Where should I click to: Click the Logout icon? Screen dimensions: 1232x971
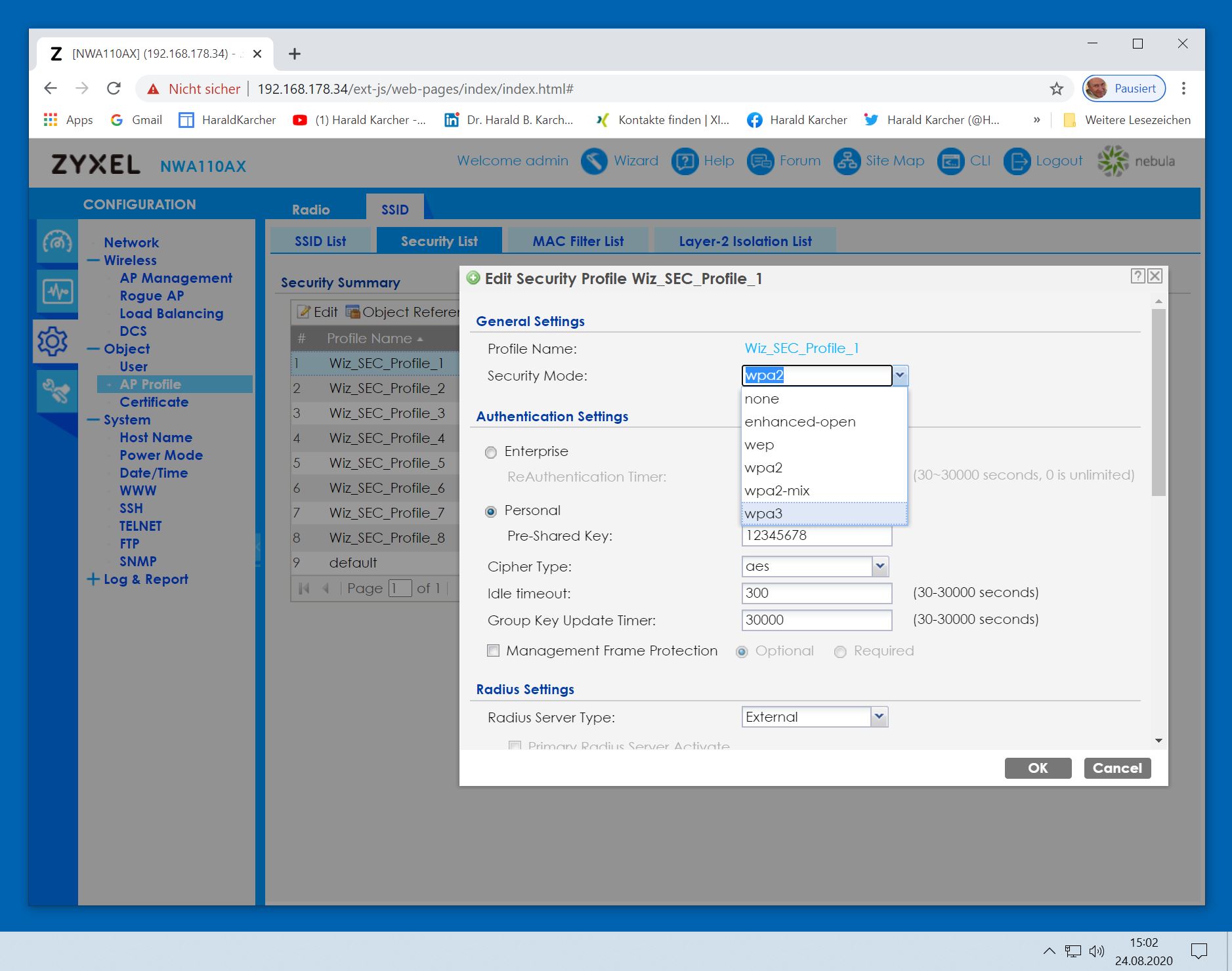(1017, 161)
